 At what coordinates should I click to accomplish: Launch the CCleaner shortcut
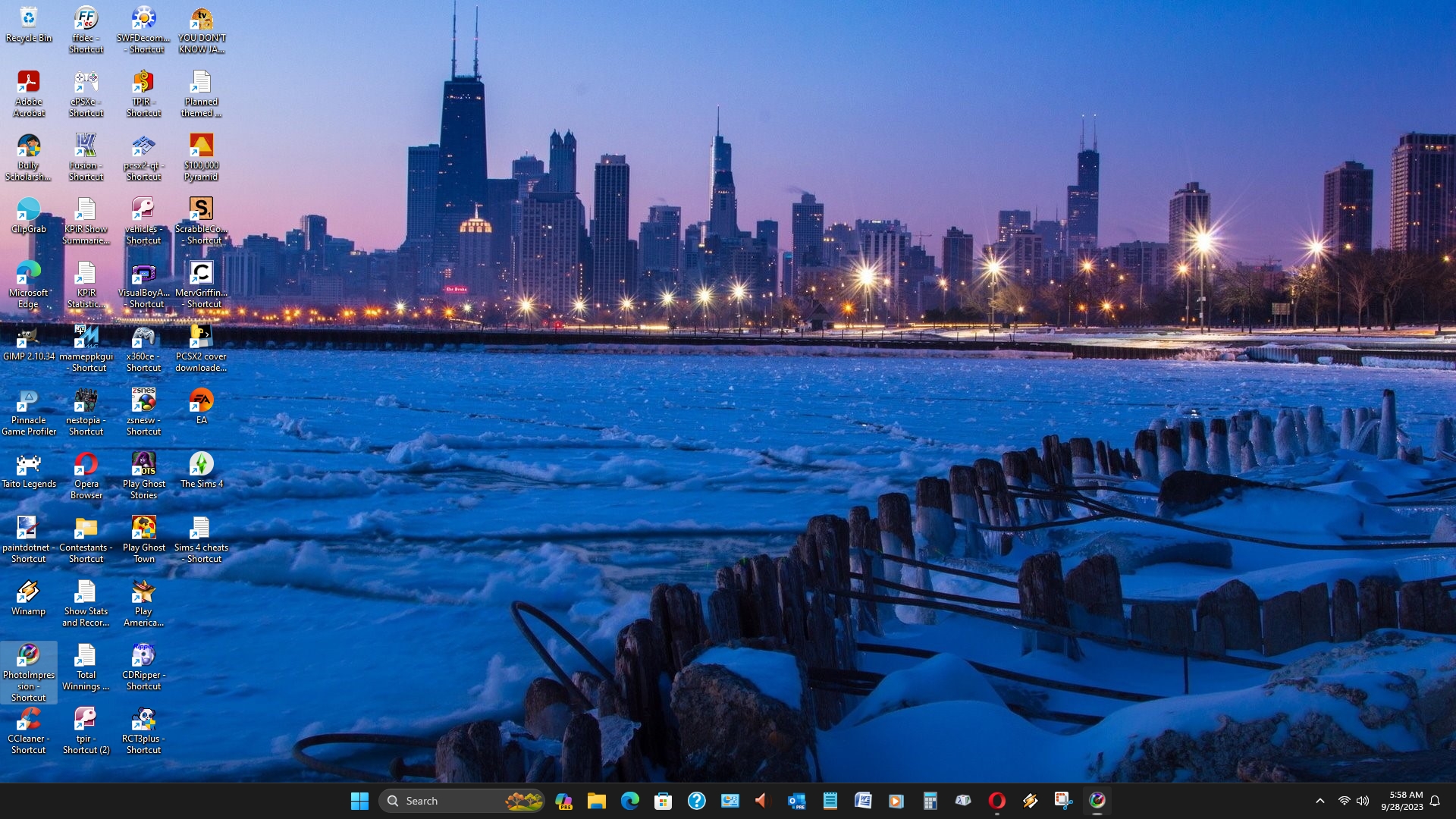(29, 719)
